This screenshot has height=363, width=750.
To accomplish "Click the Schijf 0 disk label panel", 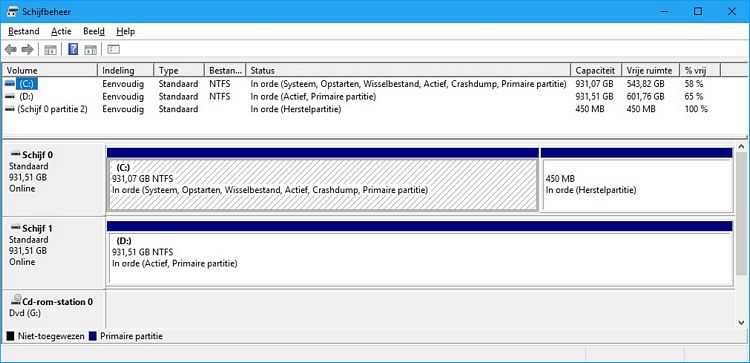I will pos(53,180).
